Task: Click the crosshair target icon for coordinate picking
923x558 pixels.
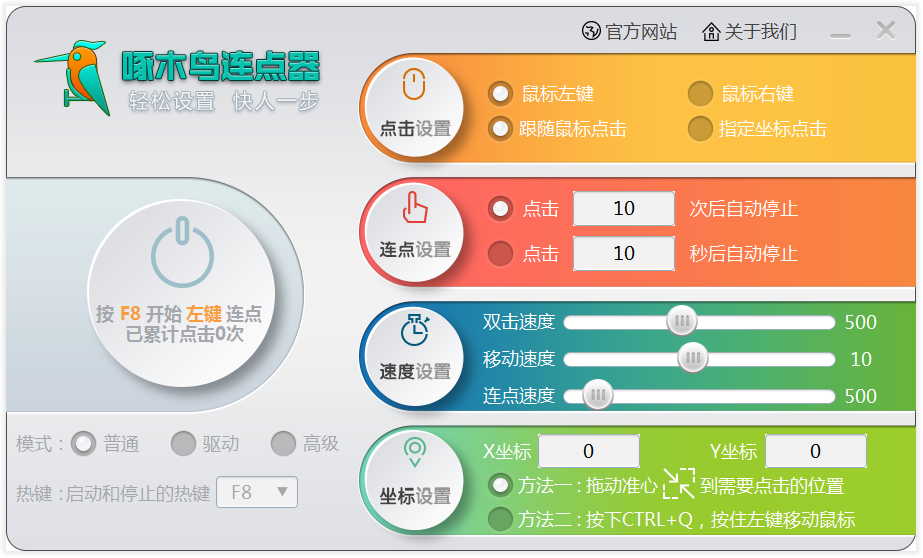Action: tap(678, 485)
